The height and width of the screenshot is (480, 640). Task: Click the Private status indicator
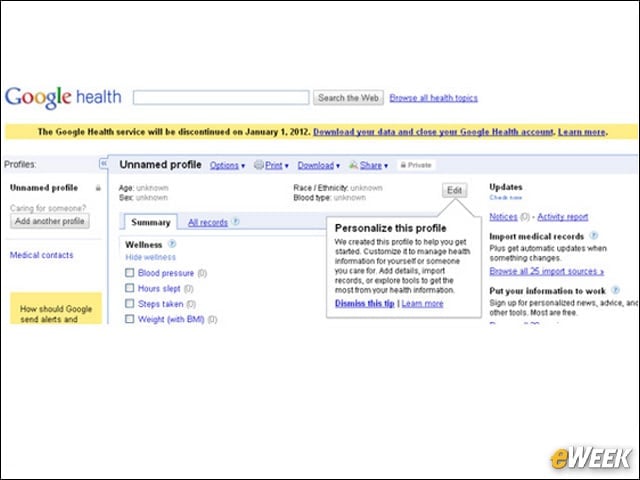pyautogui.click(x=416, y=165)
